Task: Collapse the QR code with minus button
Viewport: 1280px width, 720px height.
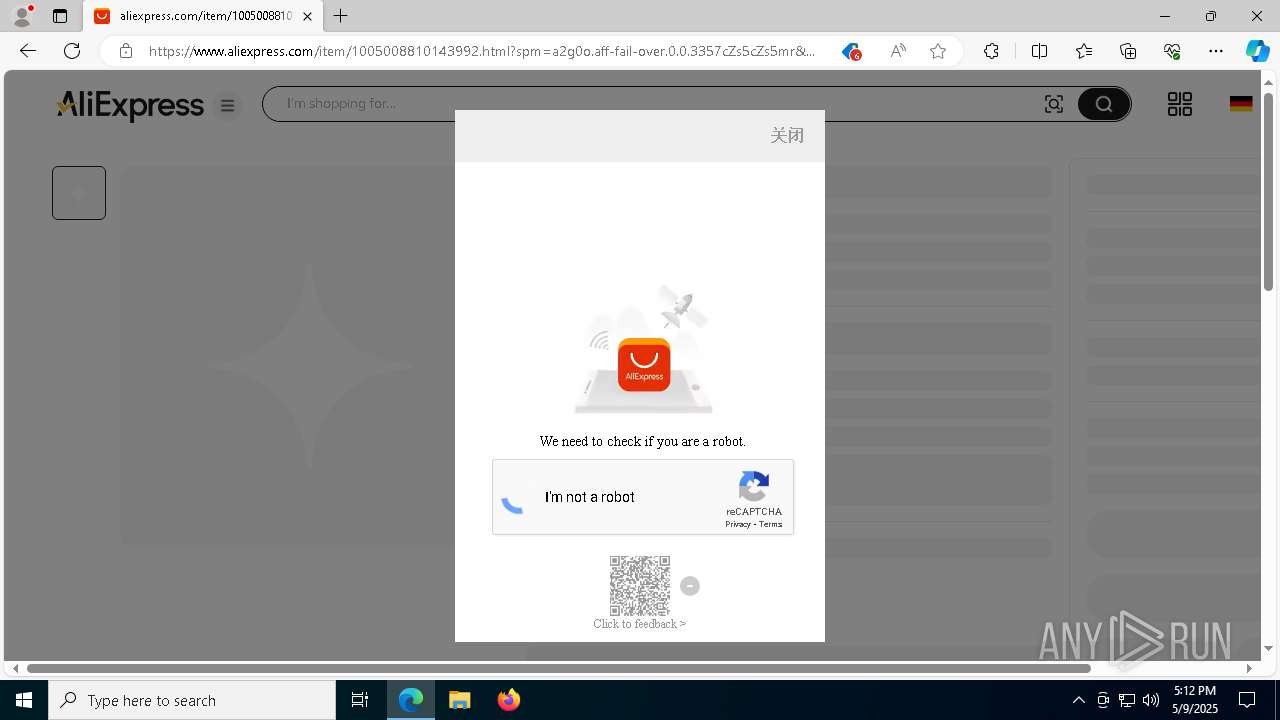Action: (690, 586)
